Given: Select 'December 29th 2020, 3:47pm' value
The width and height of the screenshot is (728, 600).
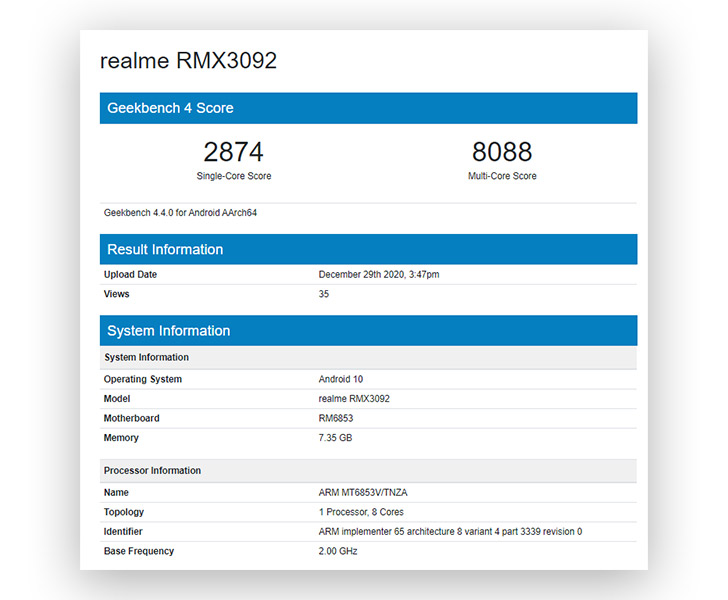Looking at the screenshot, I should click(x=379, y=274).
